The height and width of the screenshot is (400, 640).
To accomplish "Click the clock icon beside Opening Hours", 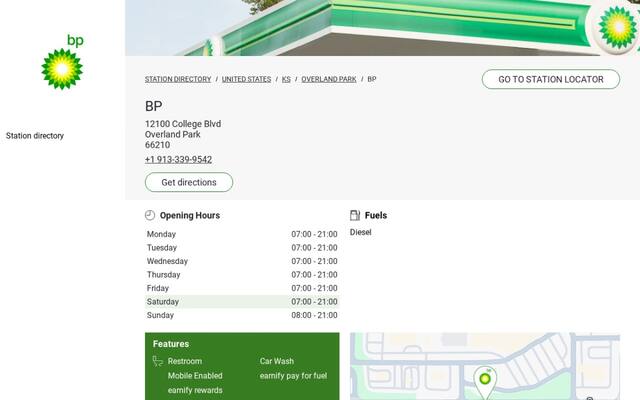I will coord(150,215).
